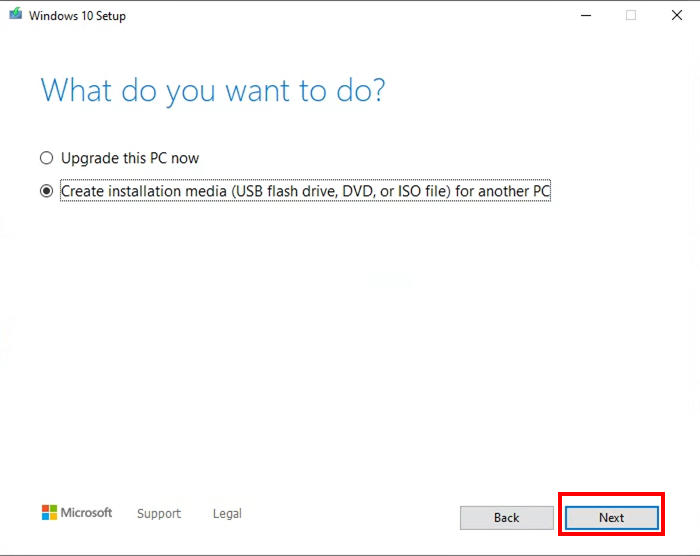Open the Legal link
This screenshot has width=700, height=556.
coord(227,514)
